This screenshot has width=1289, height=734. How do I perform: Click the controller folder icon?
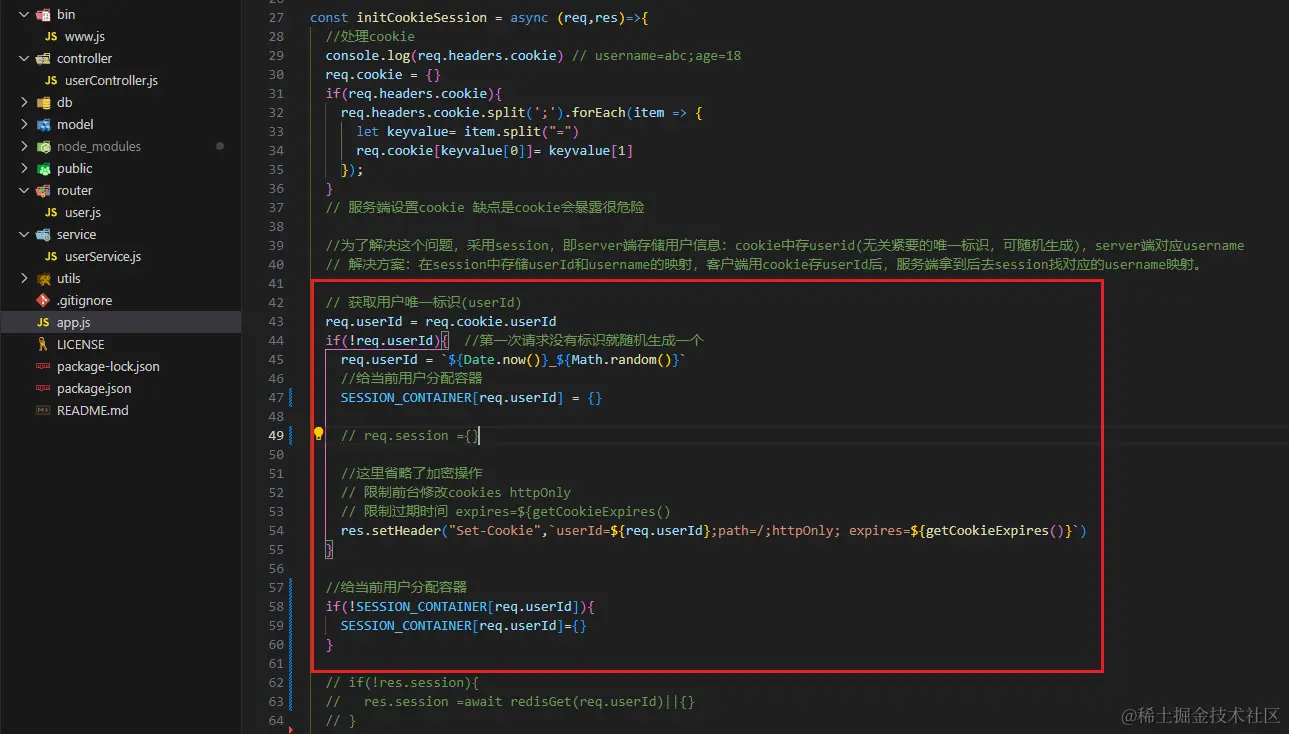pos(43,59)
